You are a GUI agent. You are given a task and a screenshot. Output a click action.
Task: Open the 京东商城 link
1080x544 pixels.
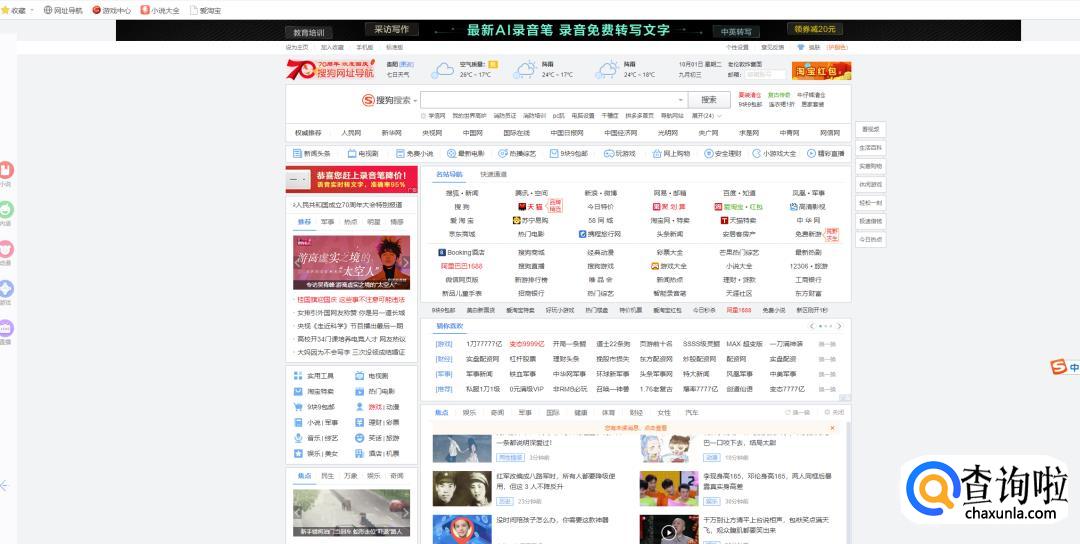tap(461, 234)
